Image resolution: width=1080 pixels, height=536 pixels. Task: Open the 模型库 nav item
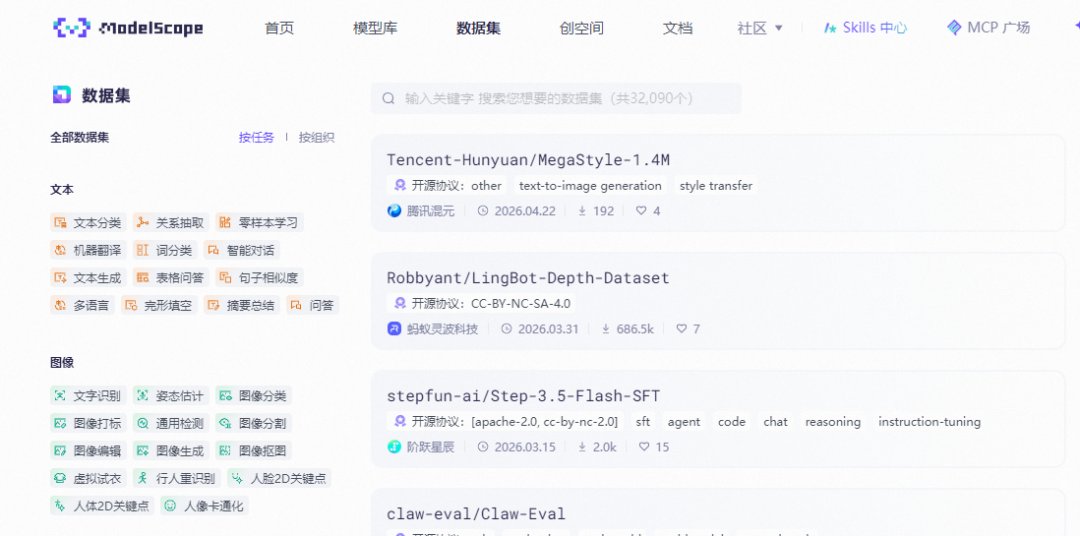pyautogui.click(x=375, y=28)
